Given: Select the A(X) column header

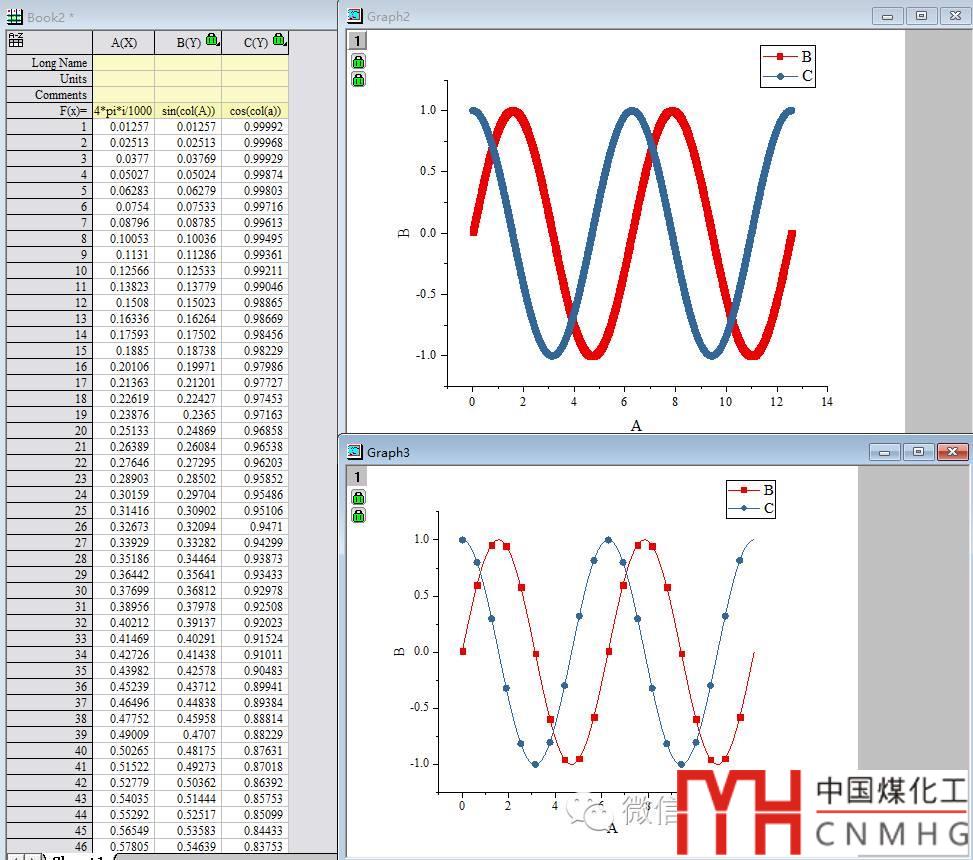Looking at the screenshot, I should tap(124, 42).
